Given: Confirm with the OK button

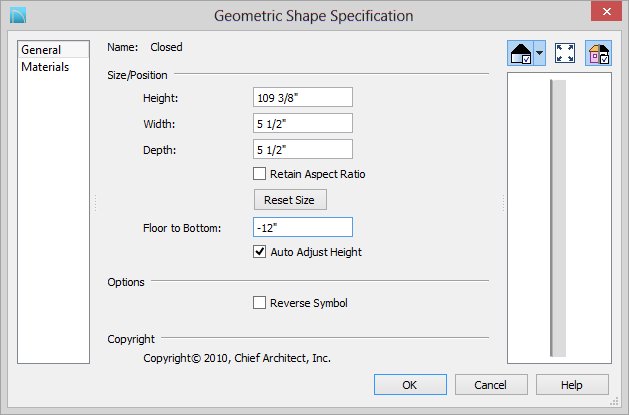Looking at the screenshot, I should point(410,385).
